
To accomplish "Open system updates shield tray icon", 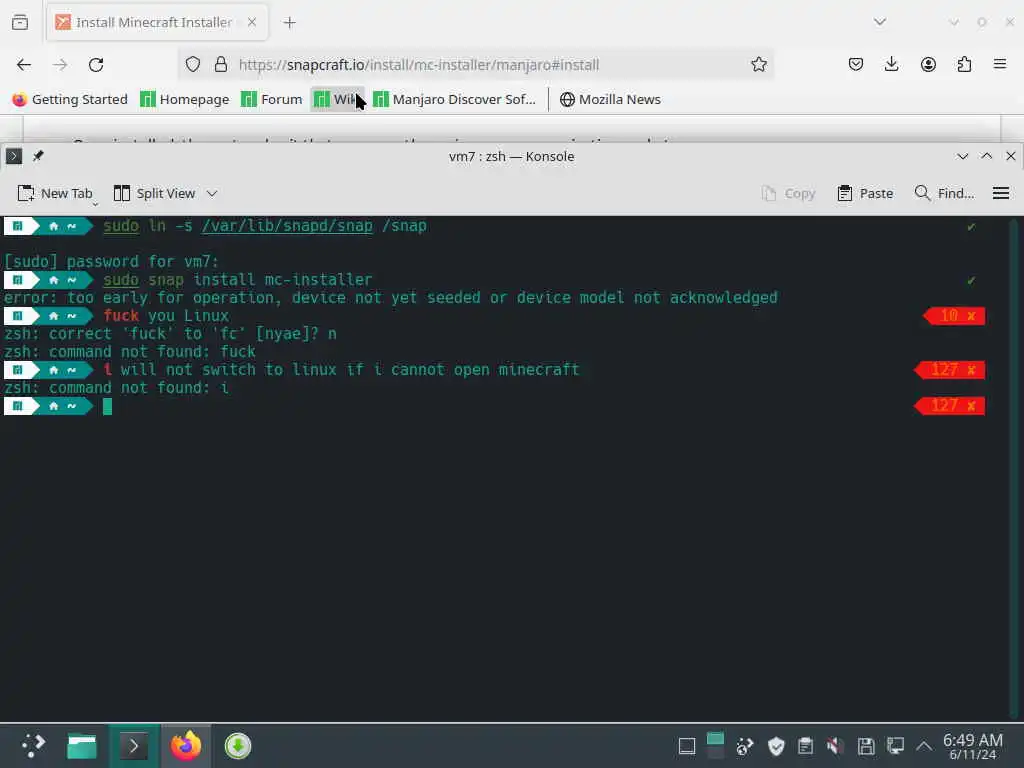I will tap(776, 746).
